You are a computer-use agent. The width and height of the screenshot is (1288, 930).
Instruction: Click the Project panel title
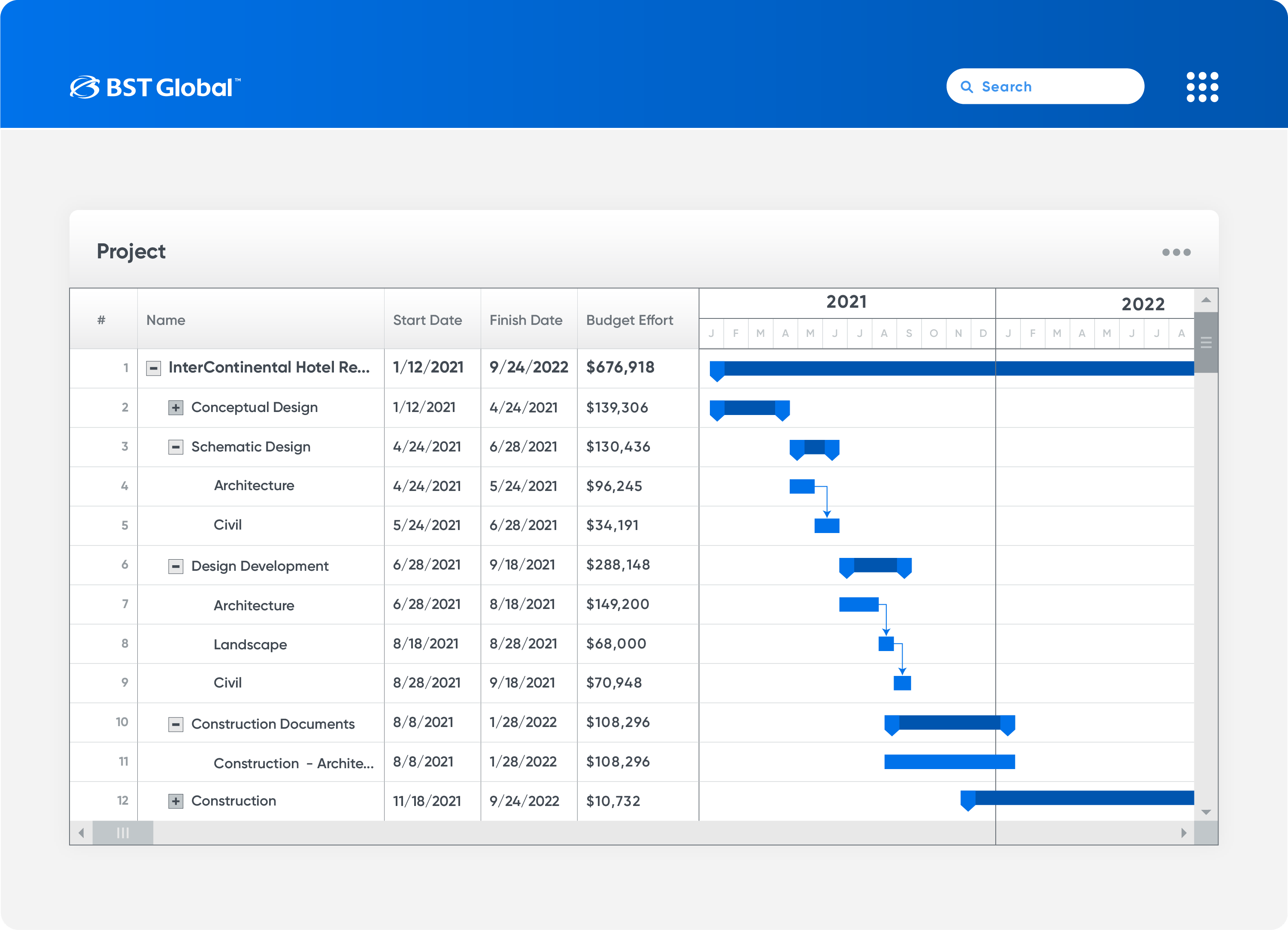coord(131,251)
